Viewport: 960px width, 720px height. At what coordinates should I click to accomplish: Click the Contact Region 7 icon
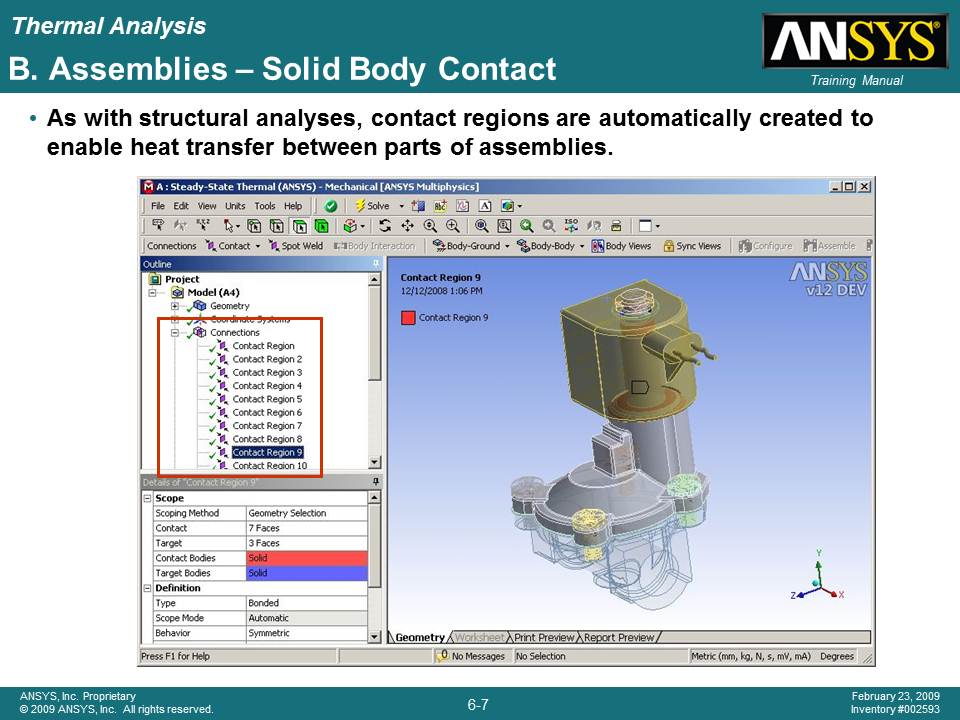click(x=223, y=426)
